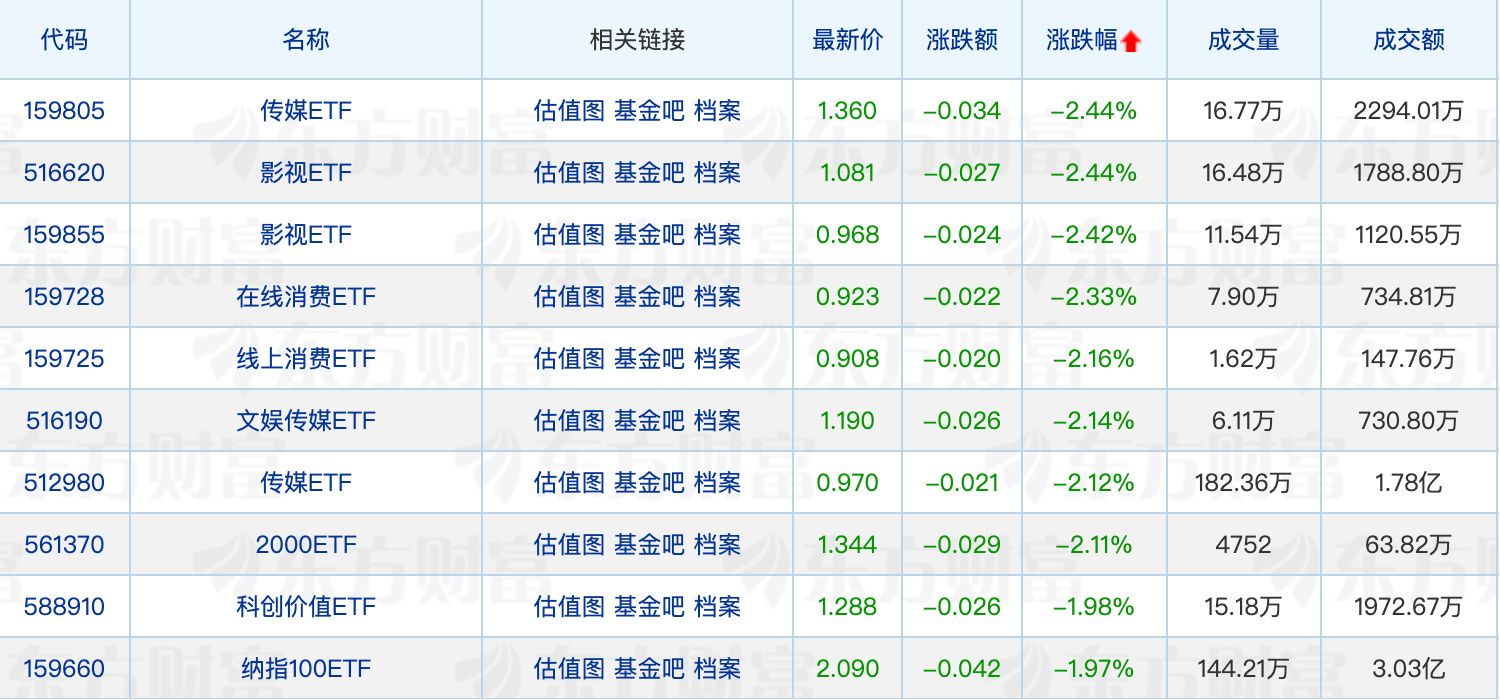Open fund code 159805 link

click(64, 111)
